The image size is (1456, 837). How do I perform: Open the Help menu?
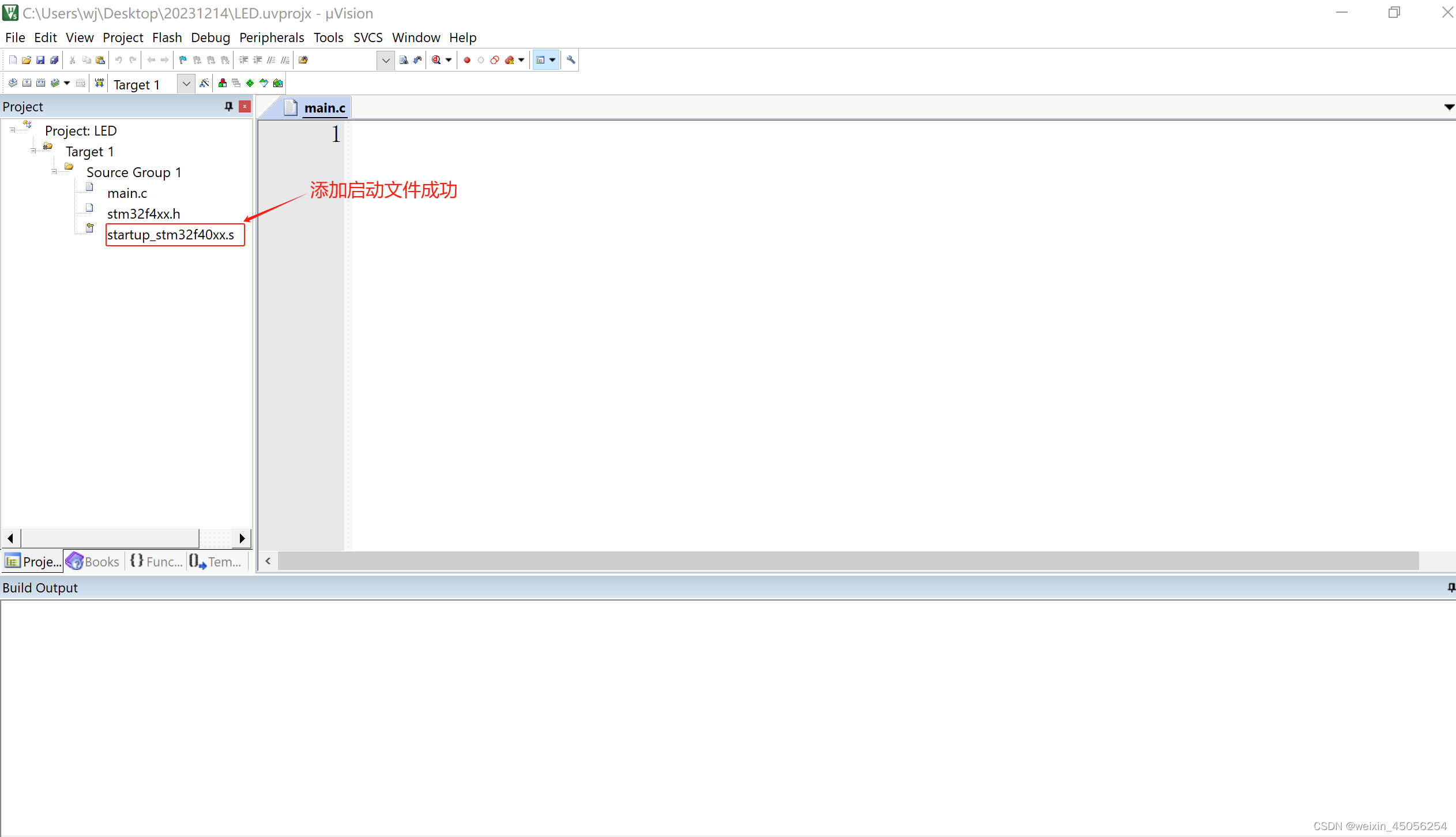pos(462,37)
